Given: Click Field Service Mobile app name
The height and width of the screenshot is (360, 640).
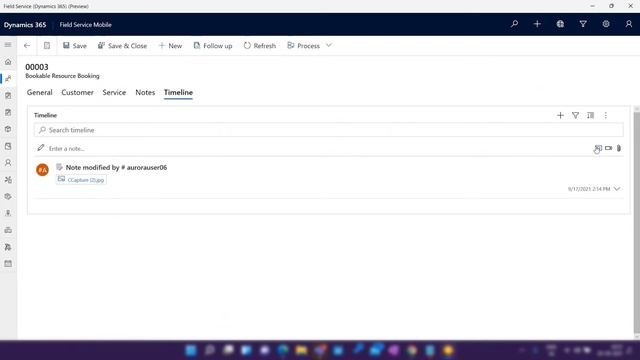Looking at the screenshot, I should 85,24.
